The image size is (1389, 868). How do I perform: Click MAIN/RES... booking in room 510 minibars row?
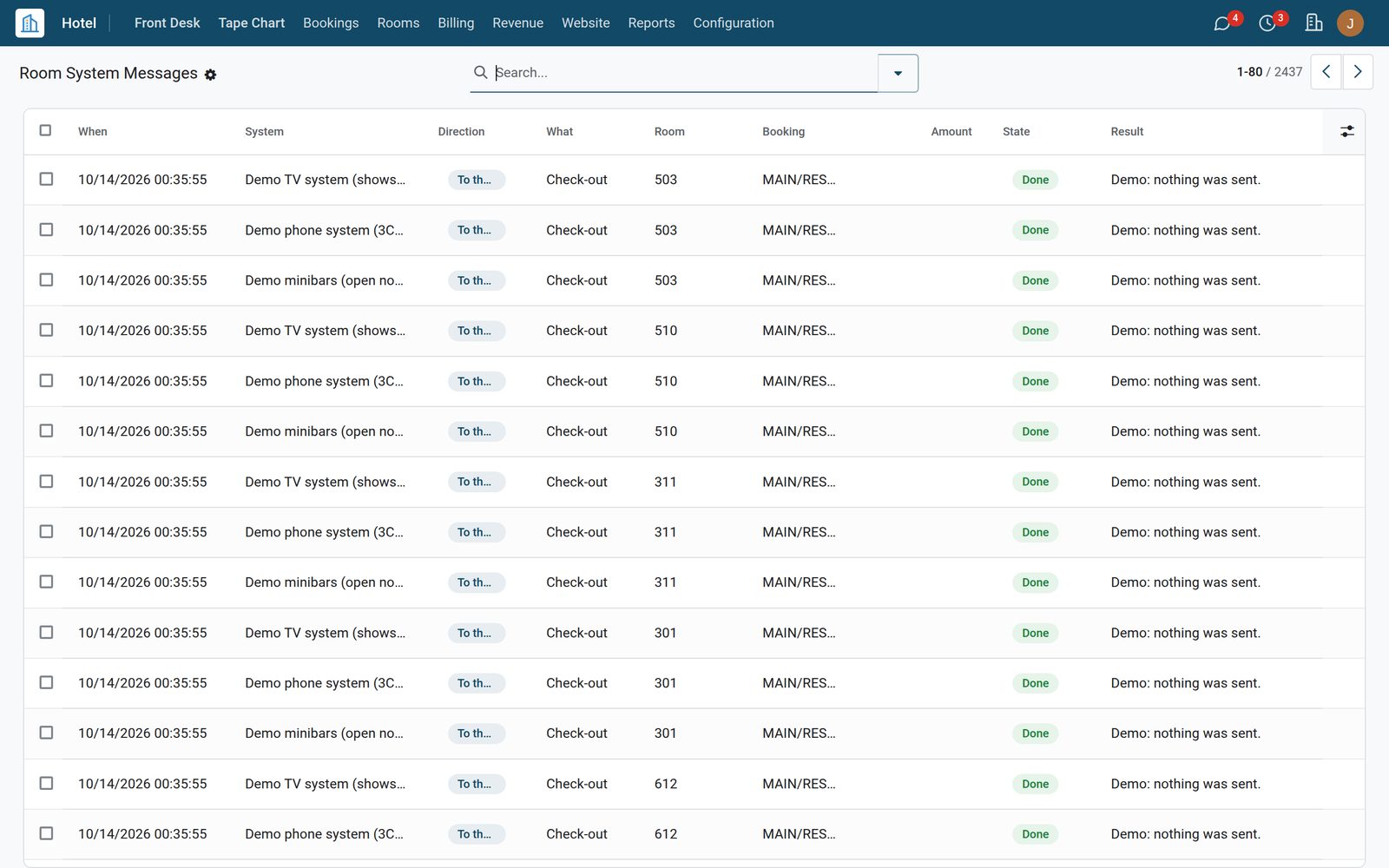pyautogui.click(x=799, y=431)
